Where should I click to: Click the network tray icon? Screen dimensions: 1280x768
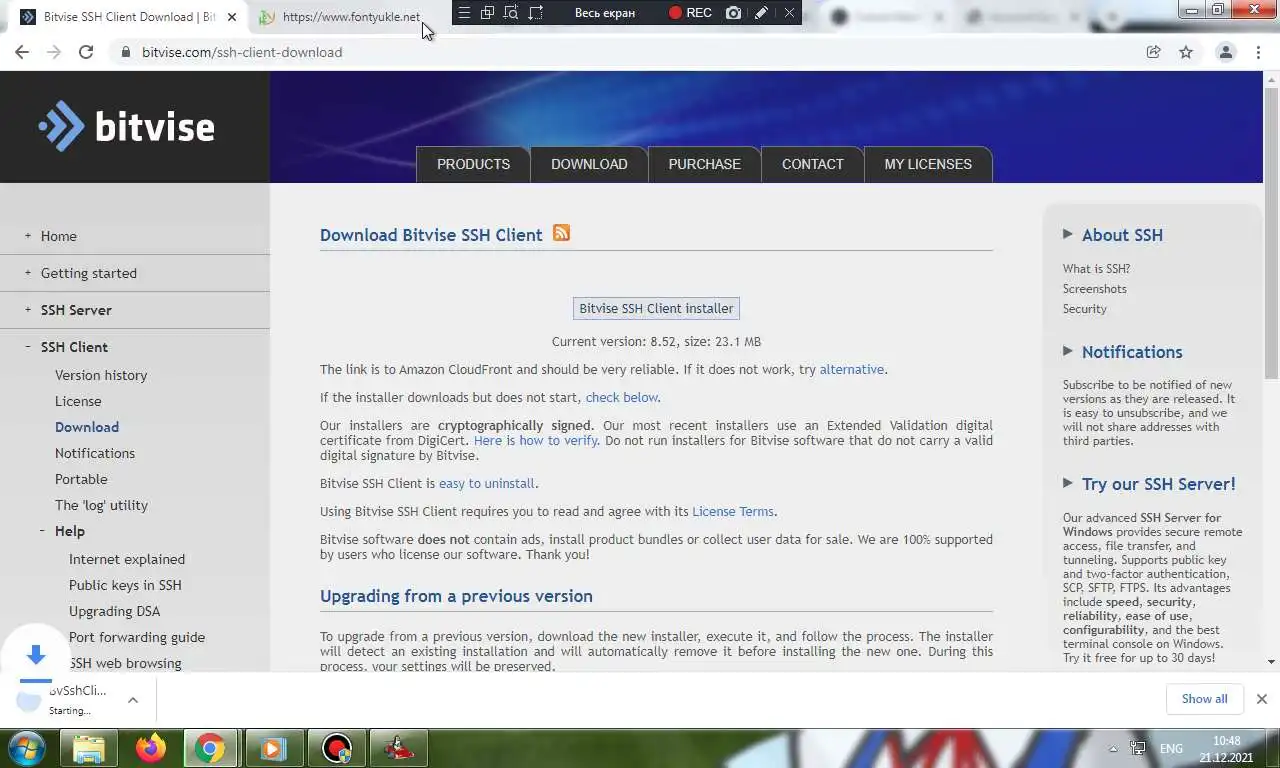point(1137,748)
